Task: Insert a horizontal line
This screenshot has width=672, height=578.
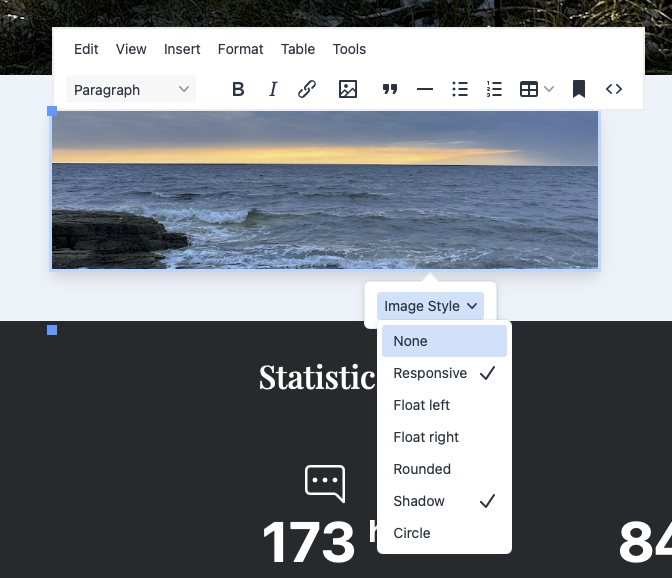Action: [425, 89]
